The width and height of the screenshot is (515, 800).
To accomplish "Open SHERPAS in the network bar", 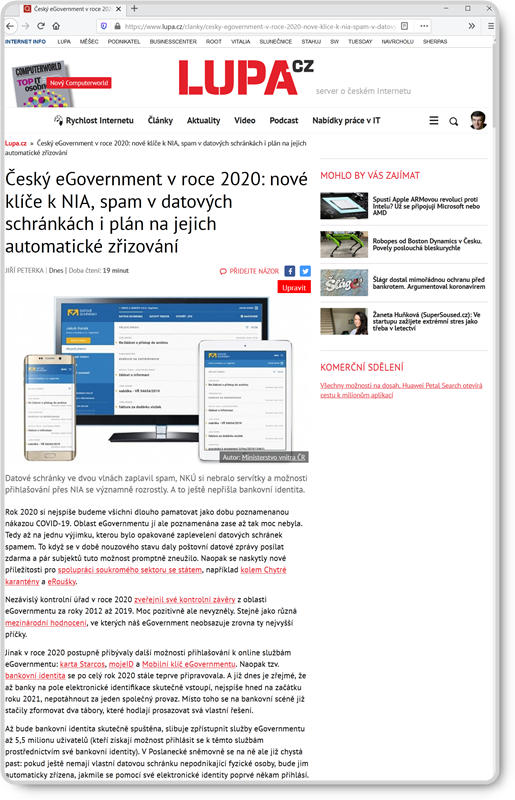I will pyautogui.click(x=435, y=42).
